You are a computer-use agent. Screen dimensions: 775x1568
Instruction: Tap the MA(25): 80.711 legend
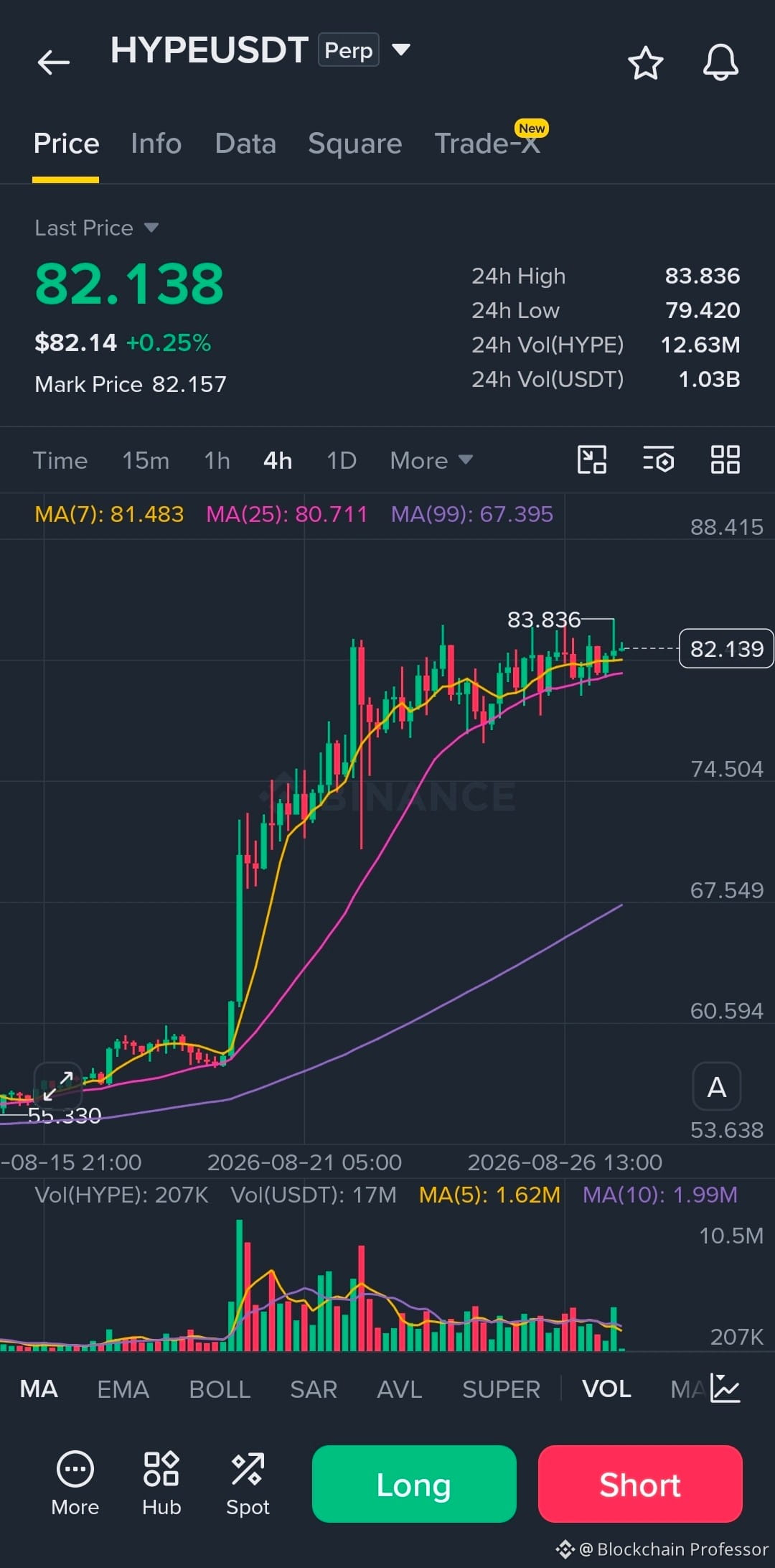point(286,514)
